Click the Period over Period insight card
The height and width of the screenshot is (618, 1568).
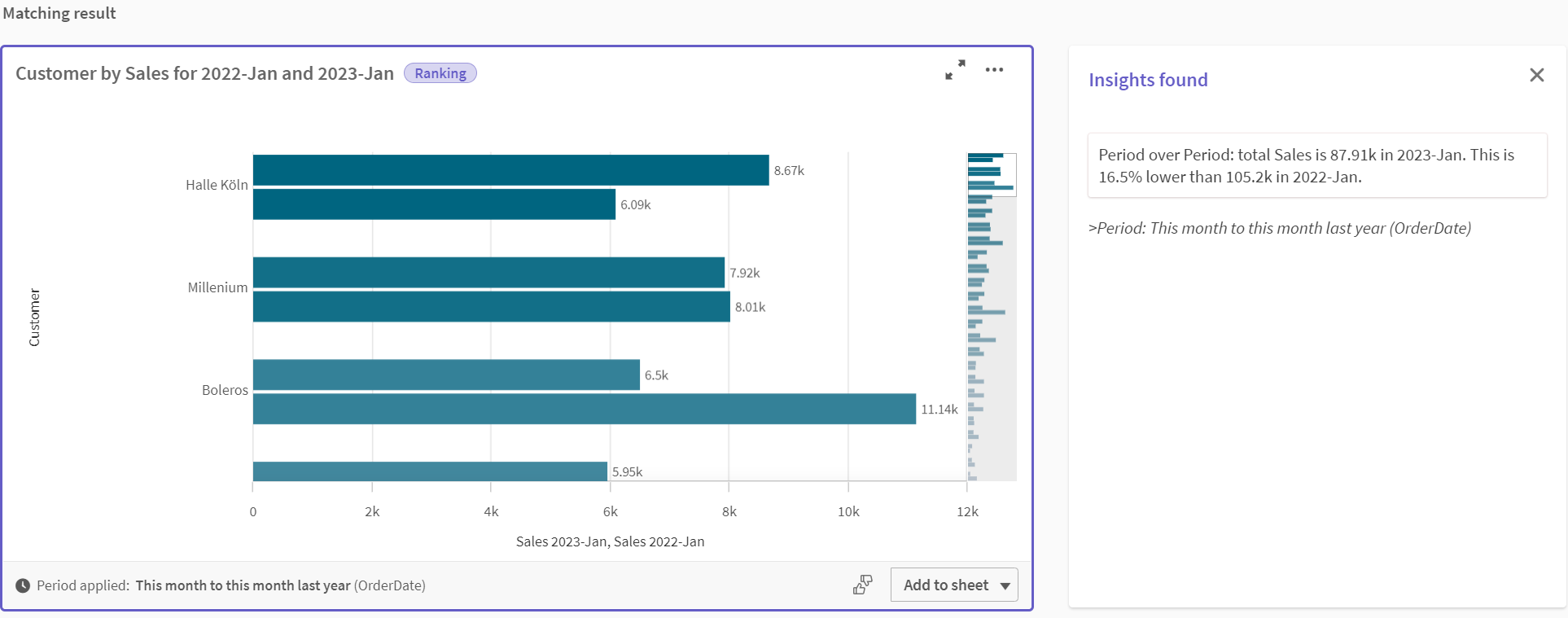(x=1316, y=165)
